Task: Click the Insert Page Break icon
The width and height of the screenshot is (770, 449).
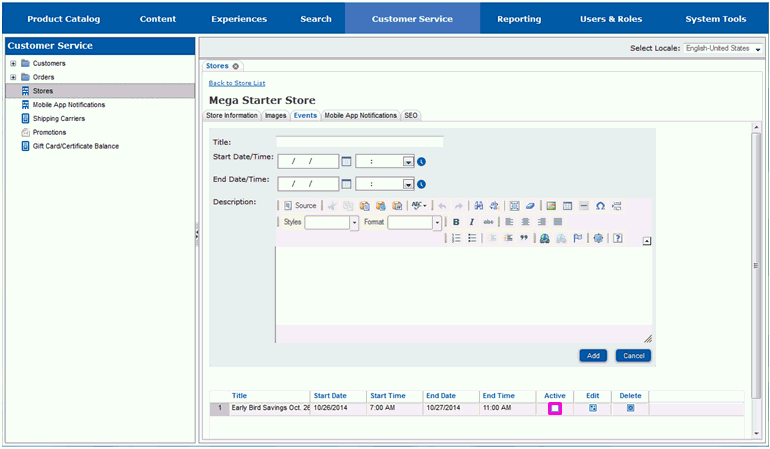Action: (617, 206)
